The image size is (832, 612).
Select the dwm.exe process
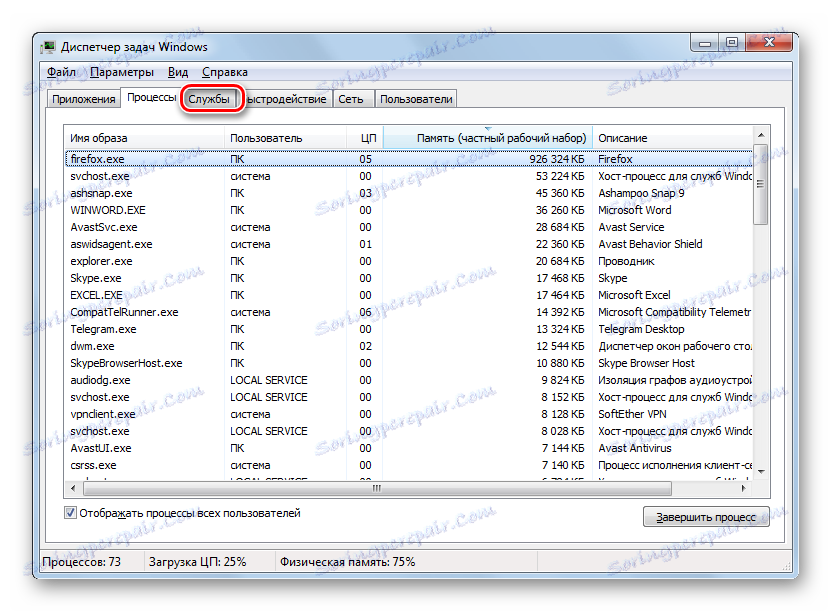pos(409,346)
